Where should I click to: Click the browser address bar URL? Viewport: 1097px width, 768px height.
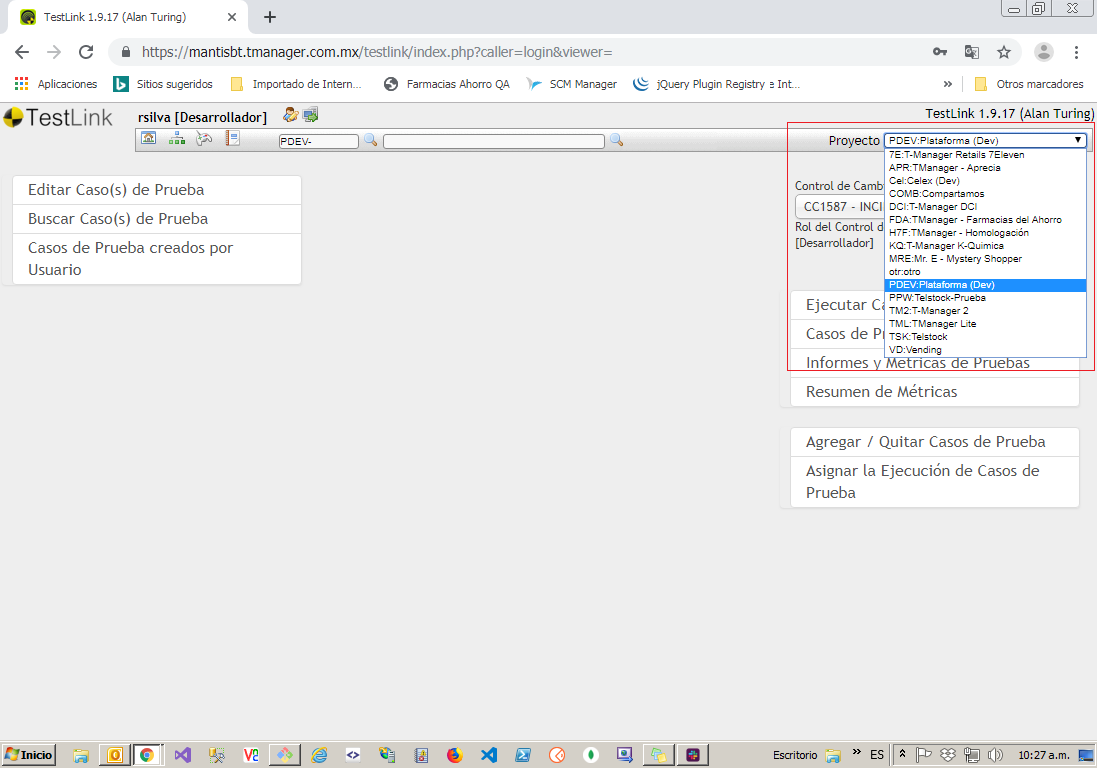(377, 52)
